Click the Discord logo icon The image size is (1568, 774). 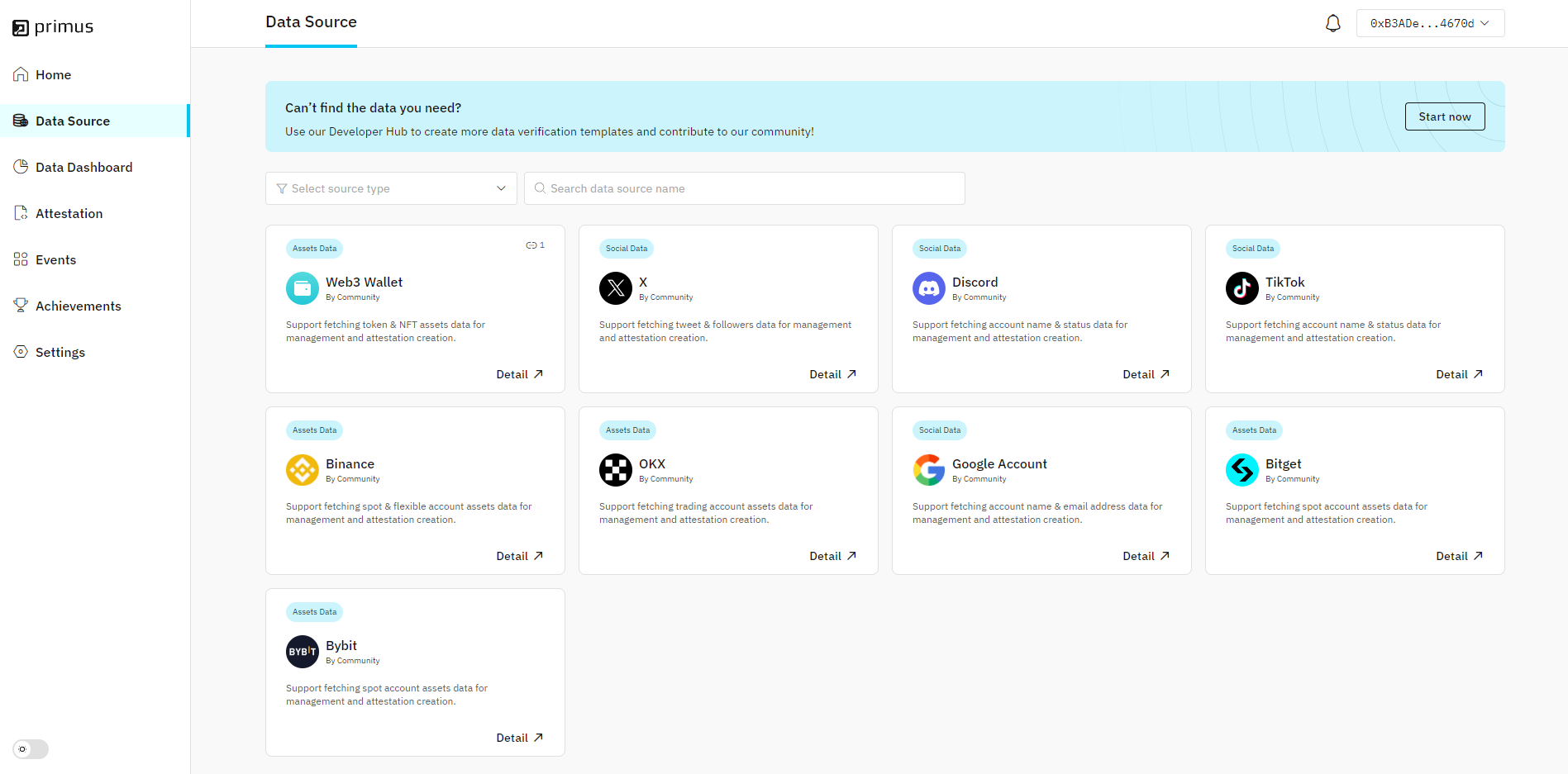click(928, 288)
